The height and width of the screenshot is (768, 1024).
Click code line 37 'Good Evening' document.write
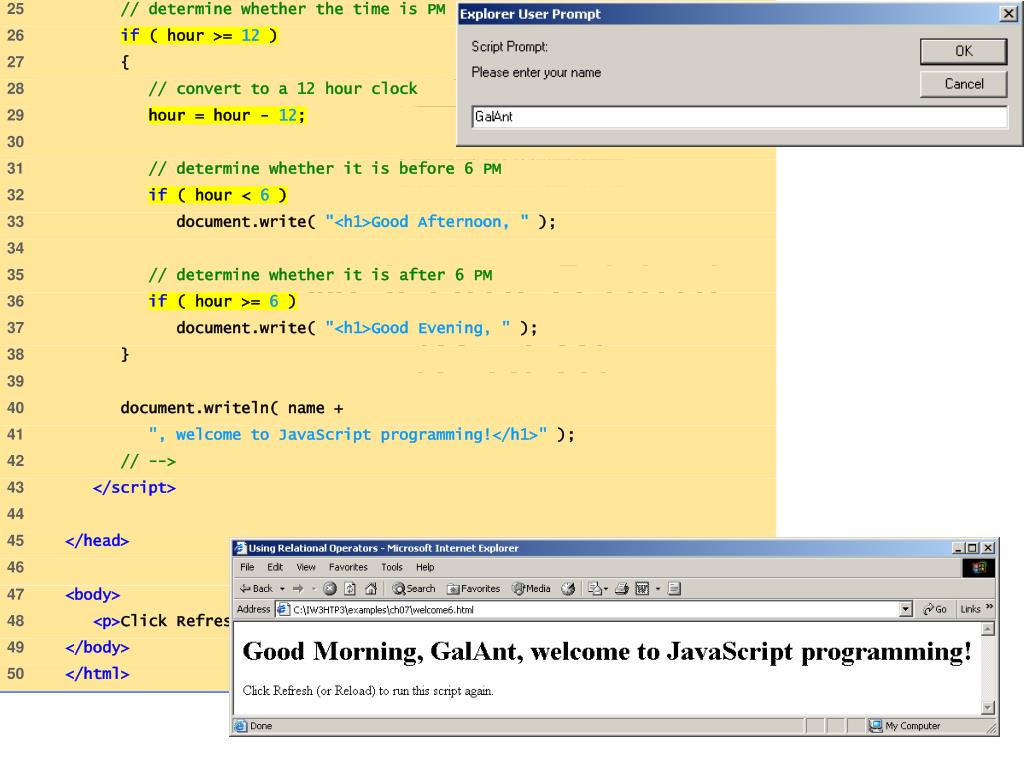357,328
